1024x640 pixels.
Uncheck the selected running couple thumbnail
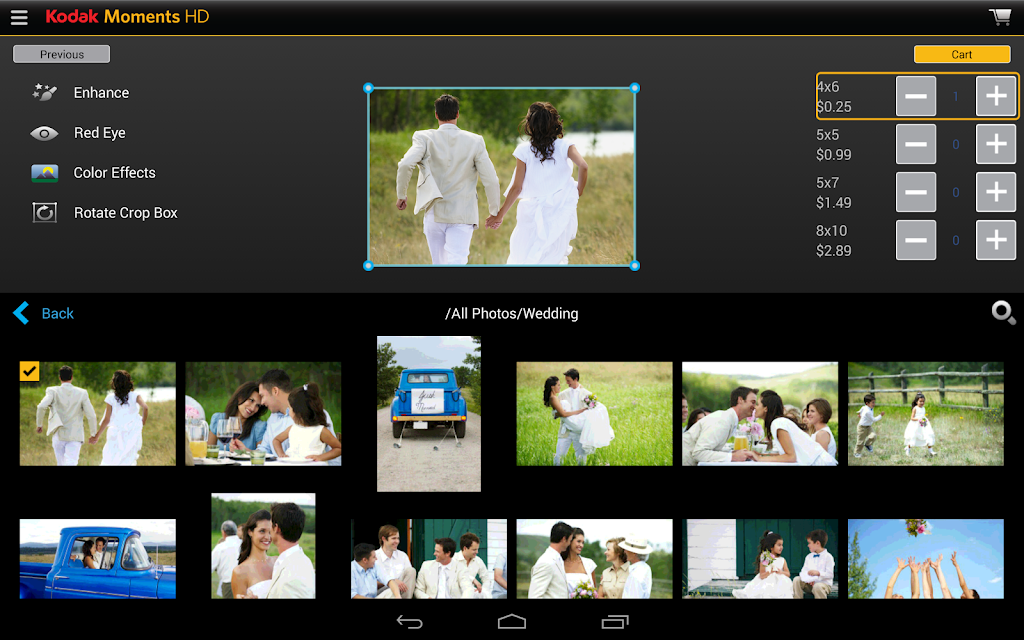click(x=29, y=371)
